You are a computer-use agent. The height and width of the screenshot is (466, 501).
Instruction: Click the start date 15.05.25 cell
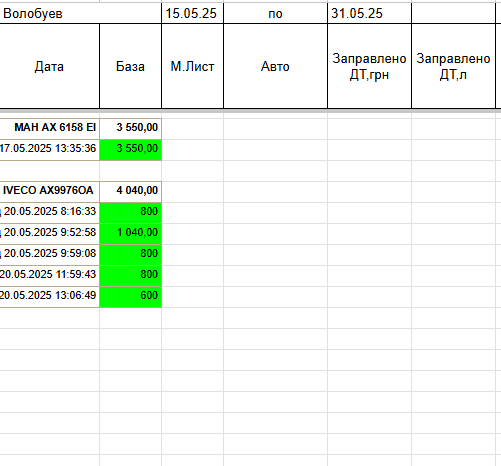coord(192,13)
